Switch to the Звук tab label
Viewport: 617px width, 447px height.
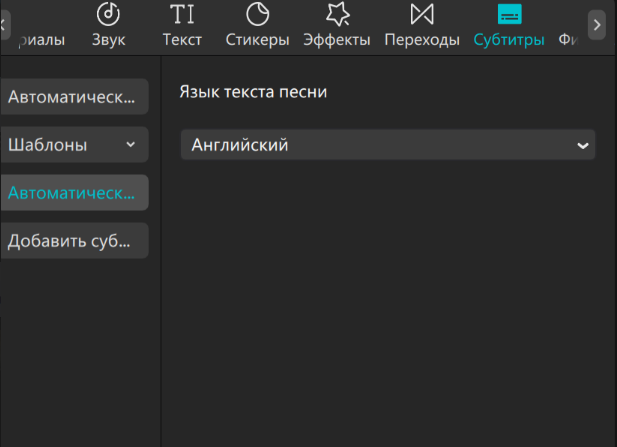click(109, 40)
